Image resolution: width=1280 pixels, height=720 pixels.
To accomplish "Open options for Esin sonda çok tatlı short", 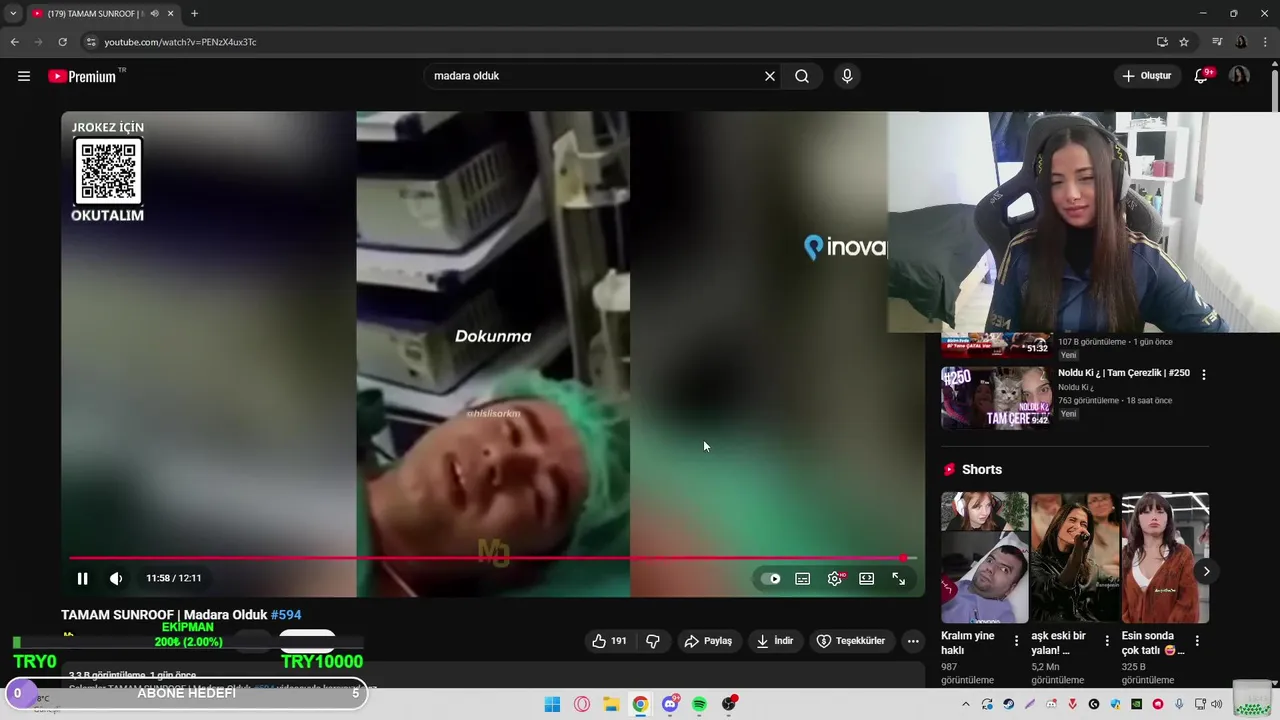I will (x=1197, y=641).
